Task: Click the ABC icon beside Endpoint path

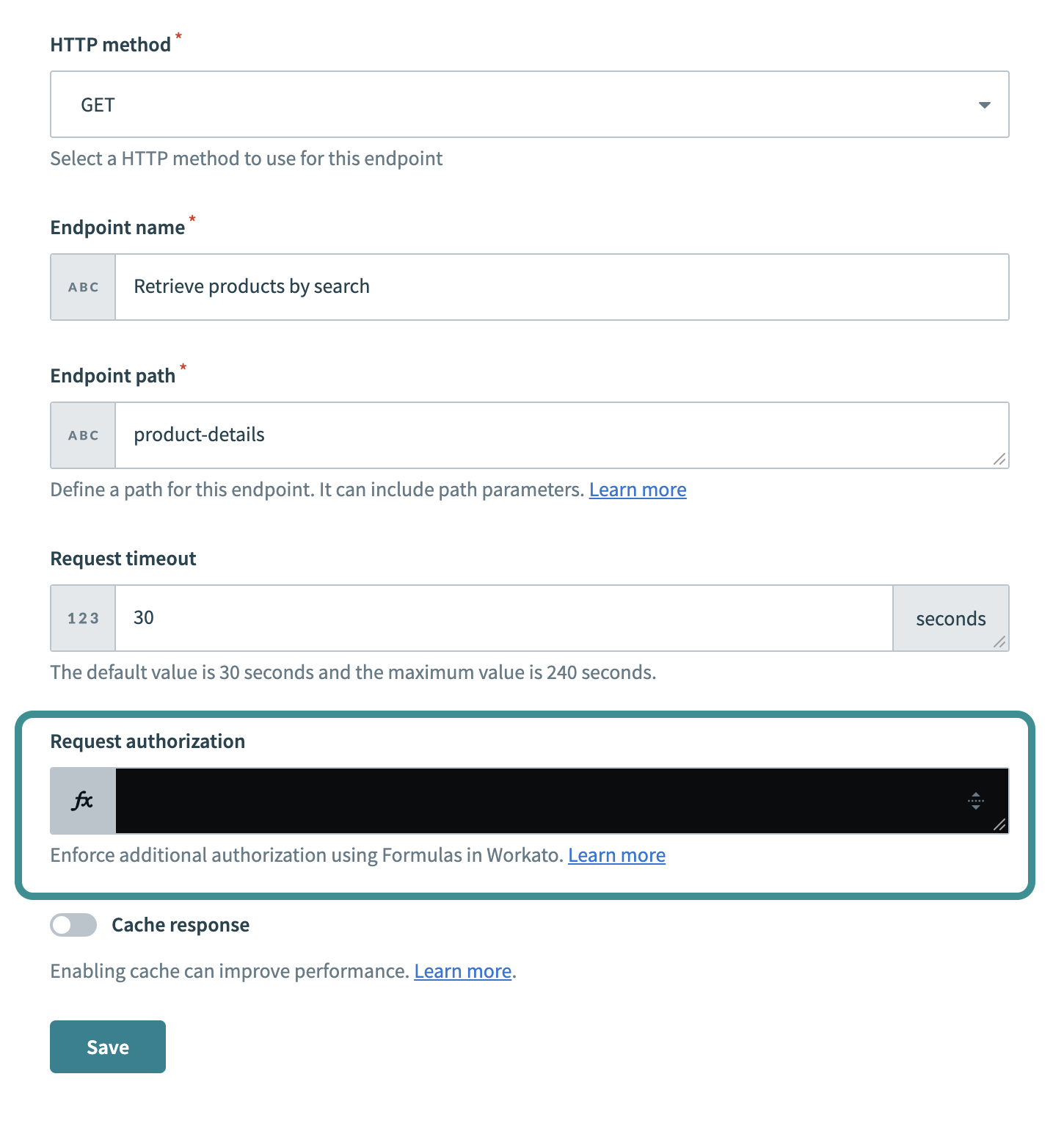Action: point(82,435)
